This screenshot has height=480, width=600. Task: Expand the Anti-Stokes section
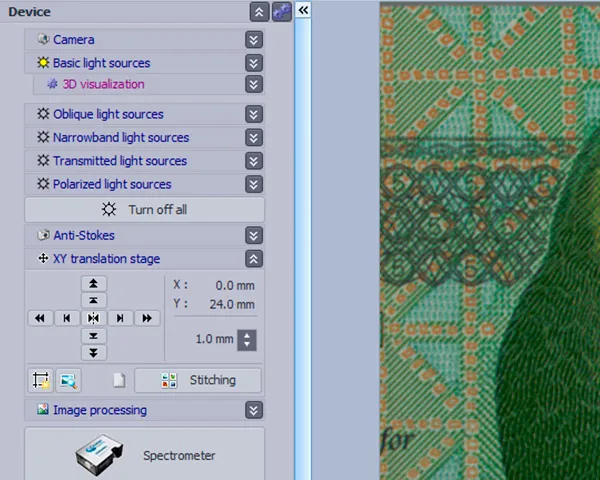click(254, 235)
